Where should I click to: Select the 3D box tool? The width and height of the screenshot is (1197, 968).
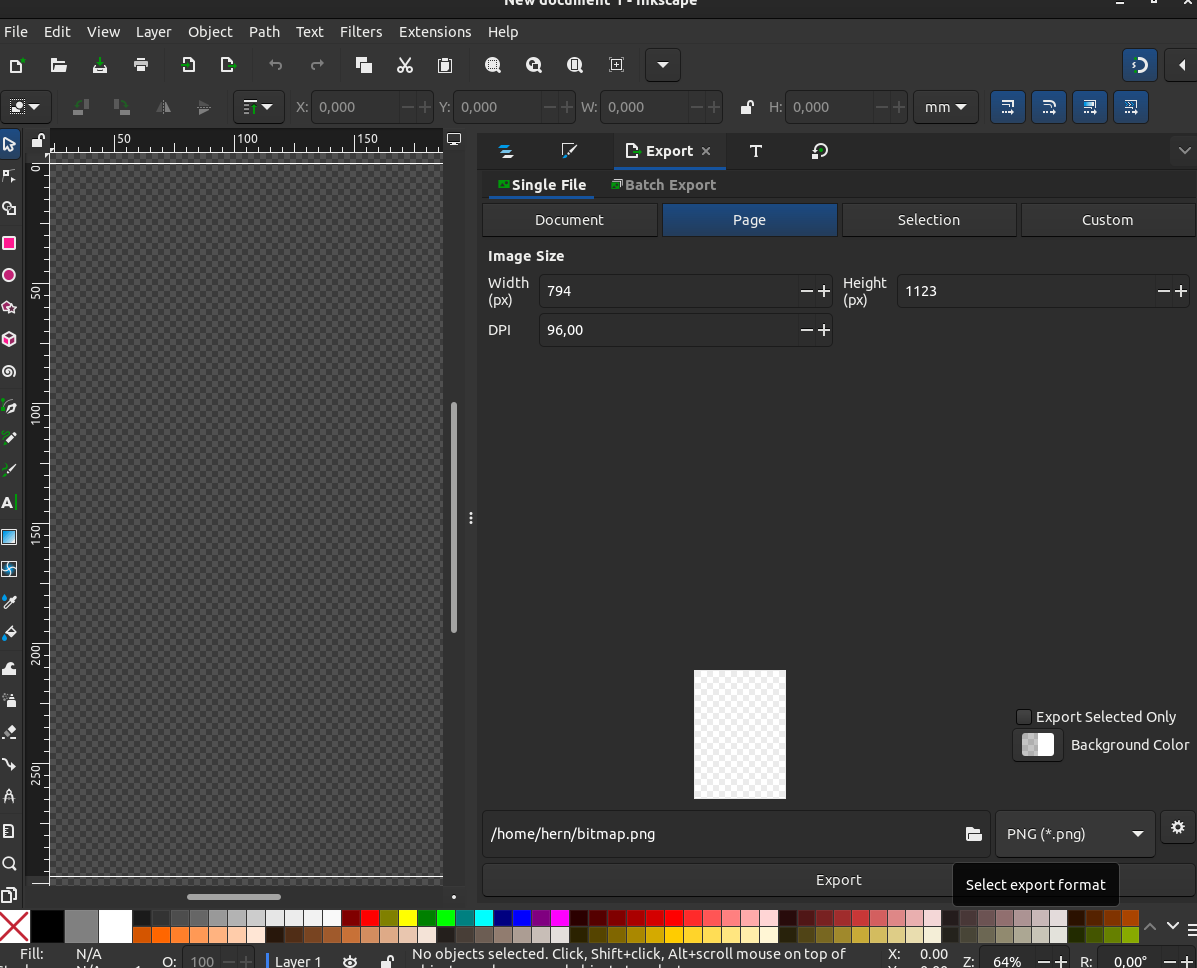pyautogui.click(x=9, y=339)
